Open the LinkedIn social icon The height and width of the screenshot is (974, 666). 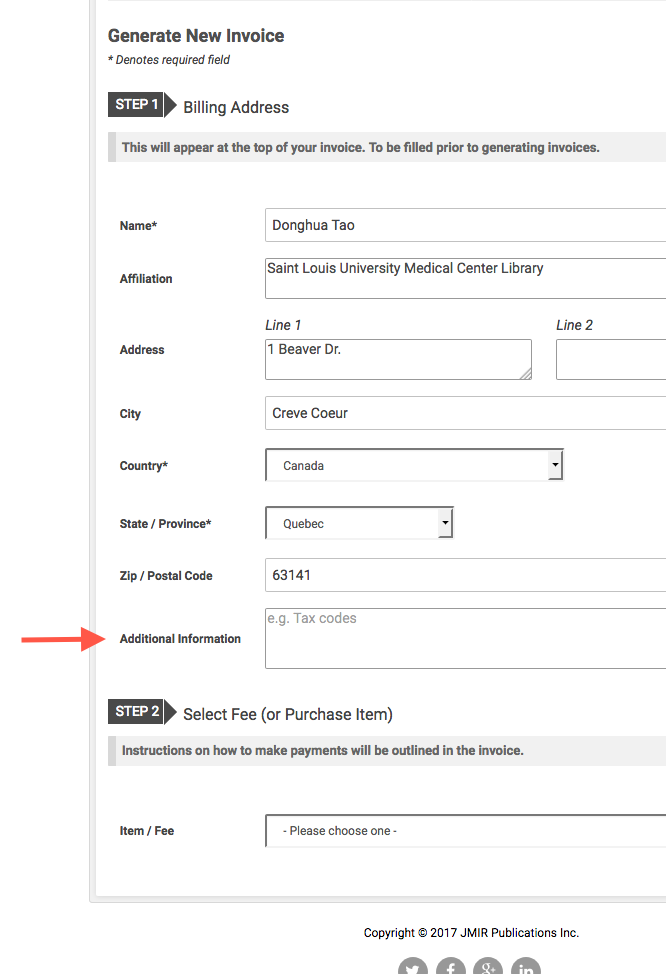pyautogui.click(x=526, y=967)
